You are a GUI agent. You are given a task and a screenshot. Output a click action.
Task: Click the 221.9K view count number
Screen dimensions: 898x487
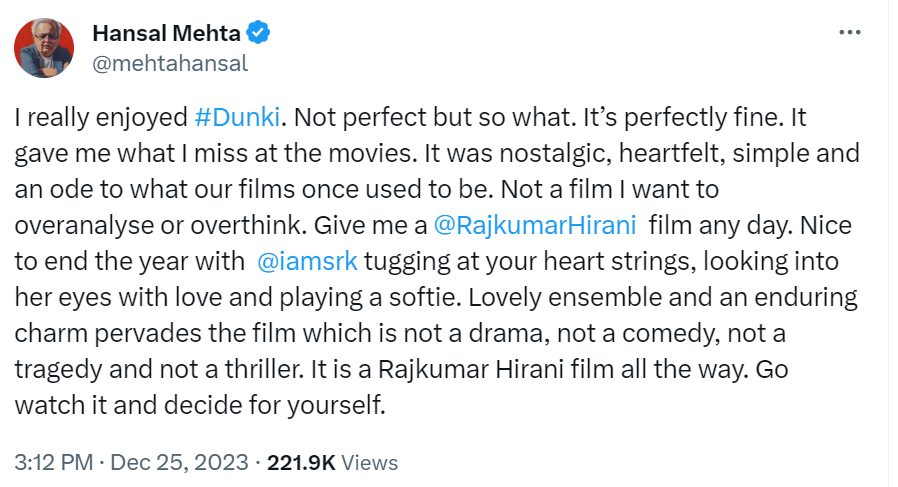301,462
